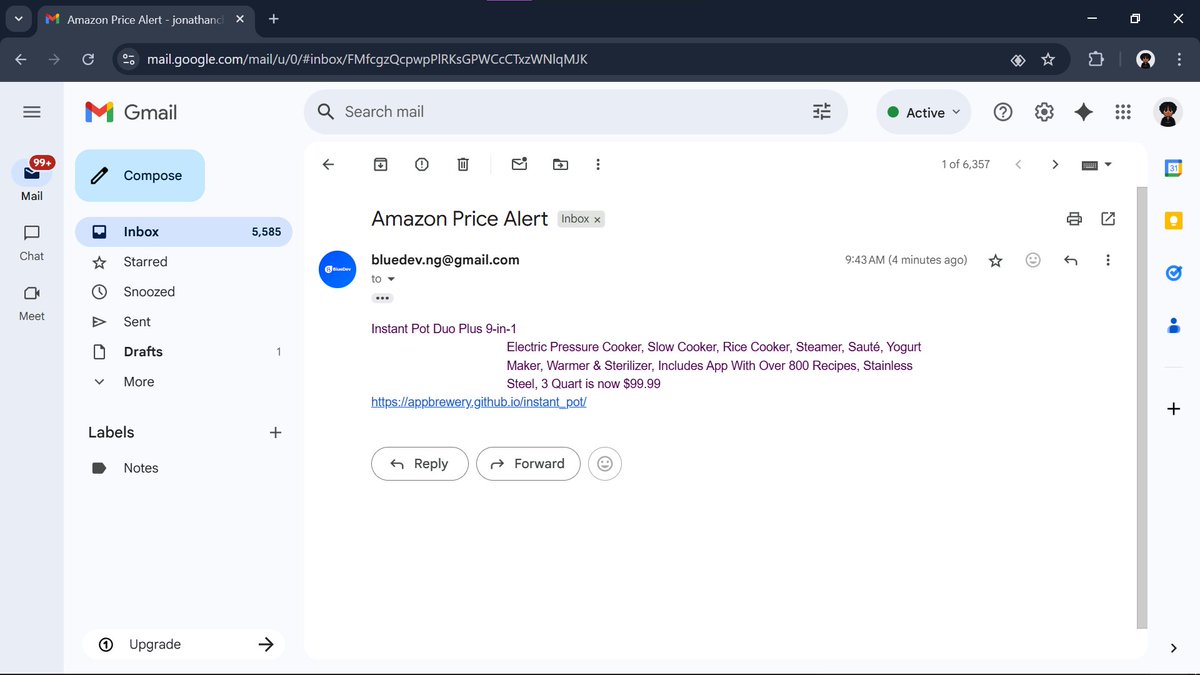Open Google Calendar side panel
The width and height of the screenshot is (1200, 675).
point(1174,168)
